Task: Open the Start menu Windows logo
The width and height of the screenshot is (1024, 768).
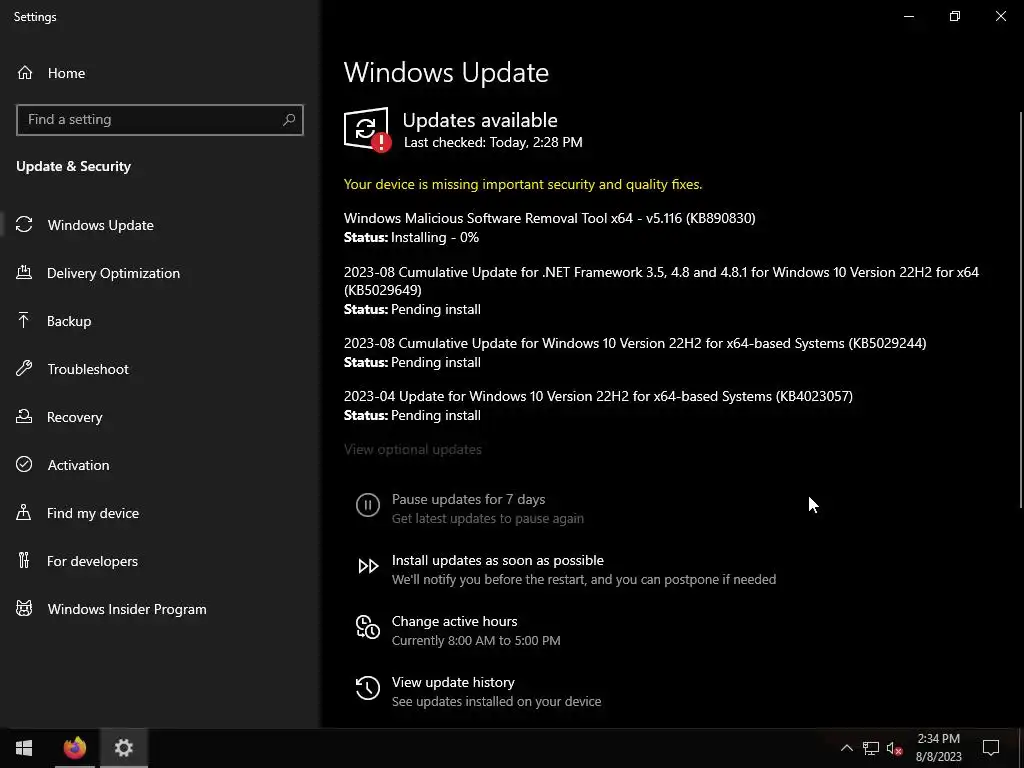Action: click(24, 748)
